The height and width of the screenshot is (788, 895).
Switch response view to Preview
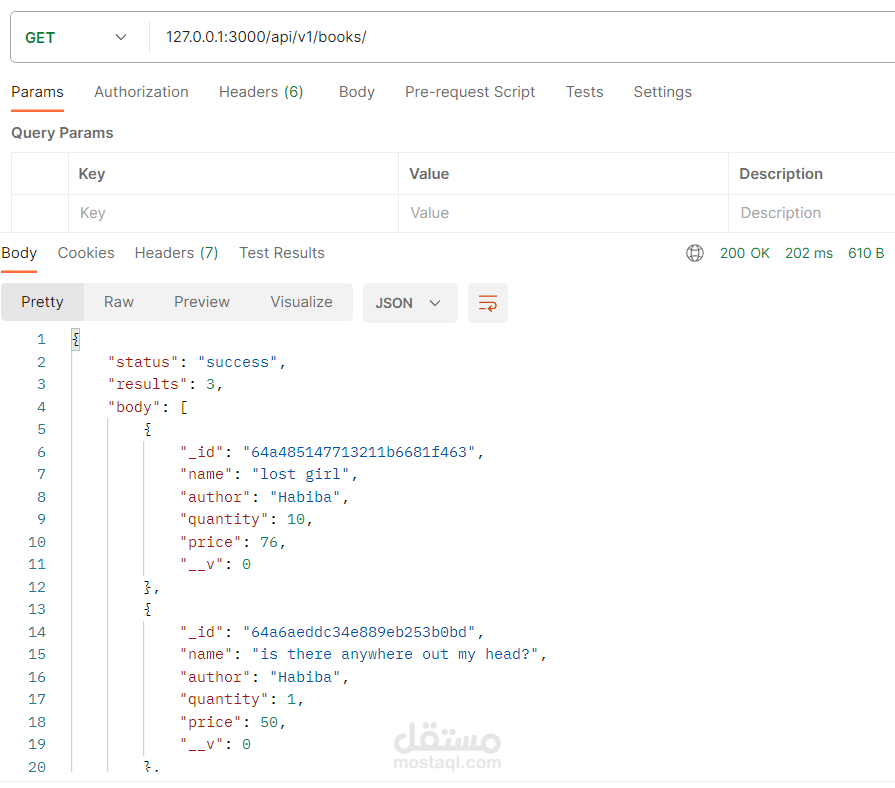click(202, 302)
